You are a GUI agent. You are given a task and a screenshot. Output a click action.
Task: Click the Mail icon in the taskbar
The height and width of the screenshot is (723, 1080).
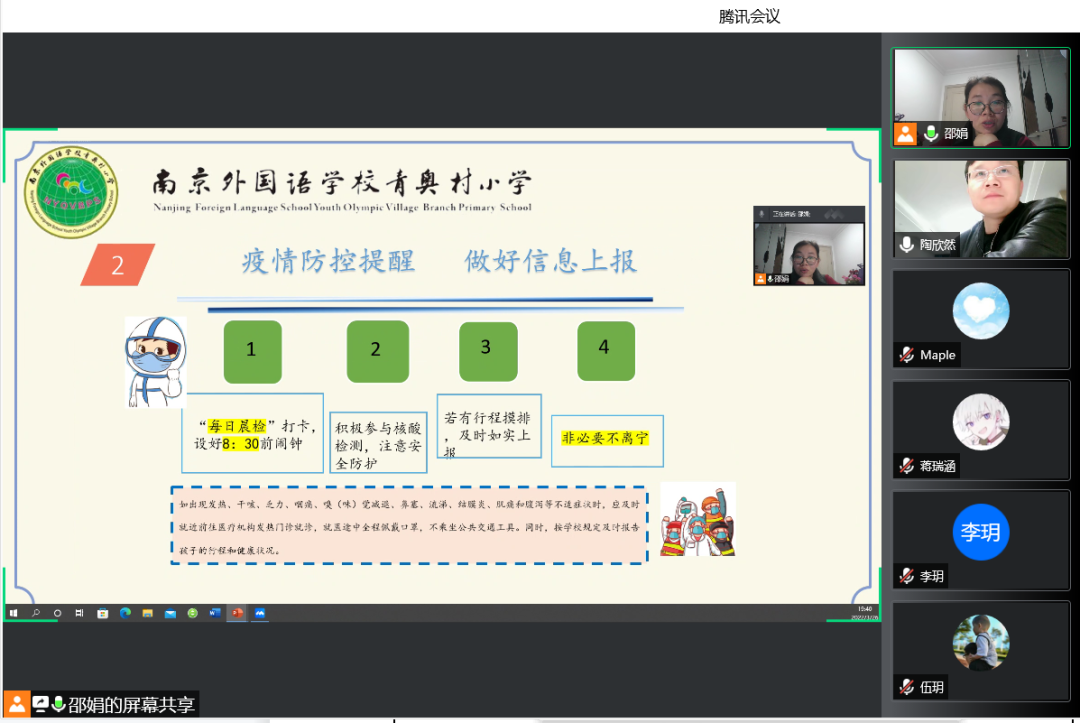pos(170,613)
